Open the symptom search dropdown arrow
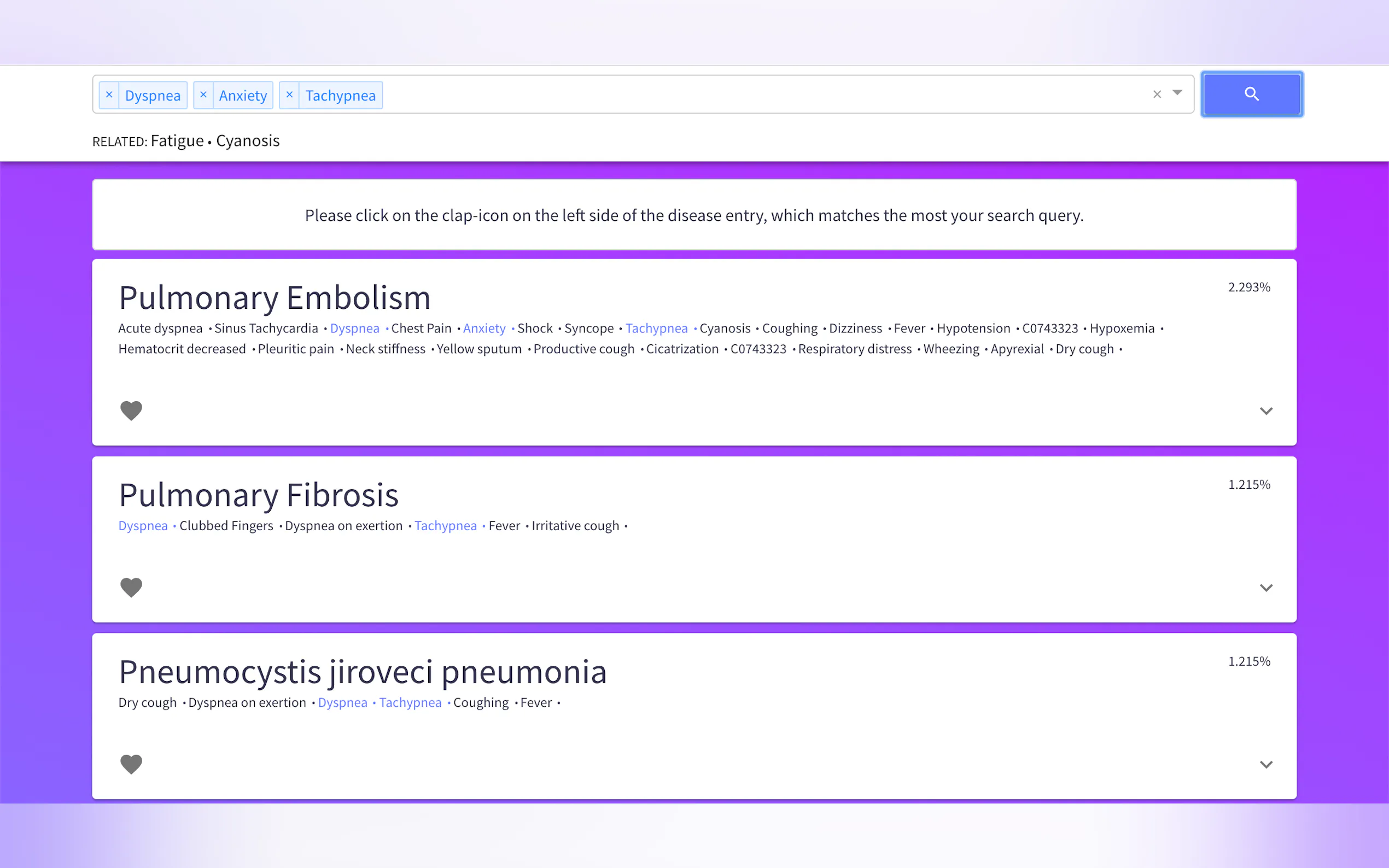The width and height of the screenshot is (1389, 868). (1177, 93)
